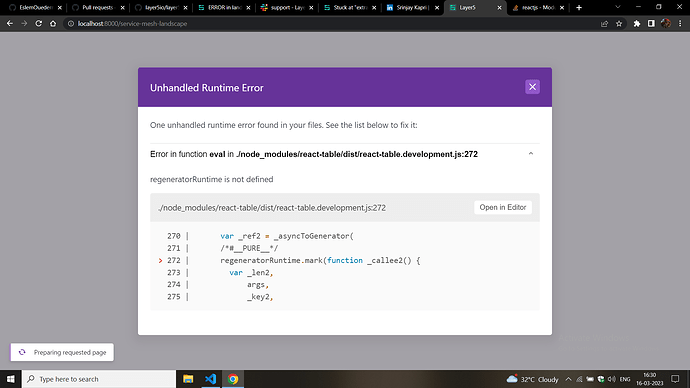Viewport: 690px width, 388px height.
Task: Switch to the Pull requests tab
Action: coord(98,7)
